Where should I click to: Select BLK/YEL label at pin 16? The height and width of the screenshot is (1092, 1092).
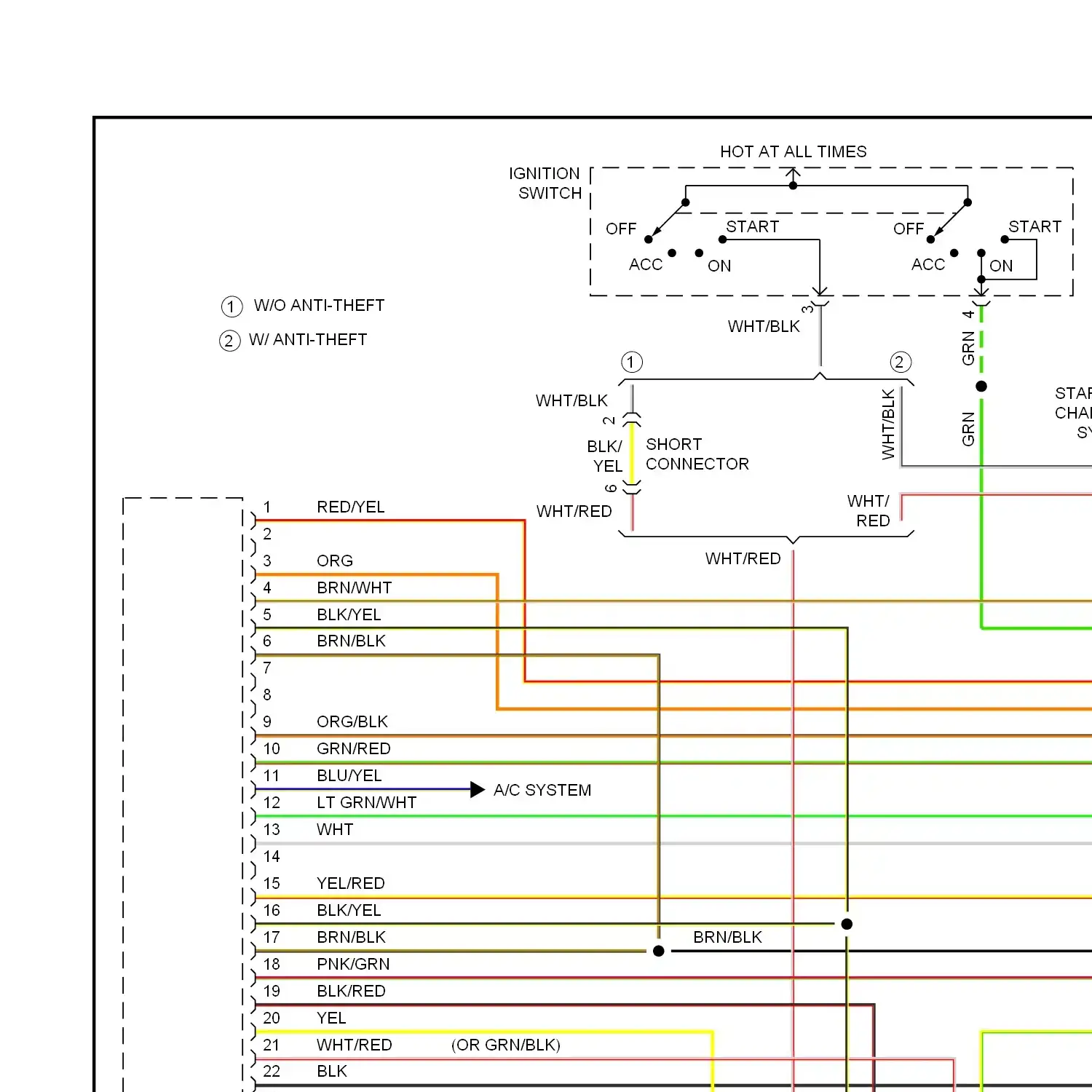coord(349,911)
